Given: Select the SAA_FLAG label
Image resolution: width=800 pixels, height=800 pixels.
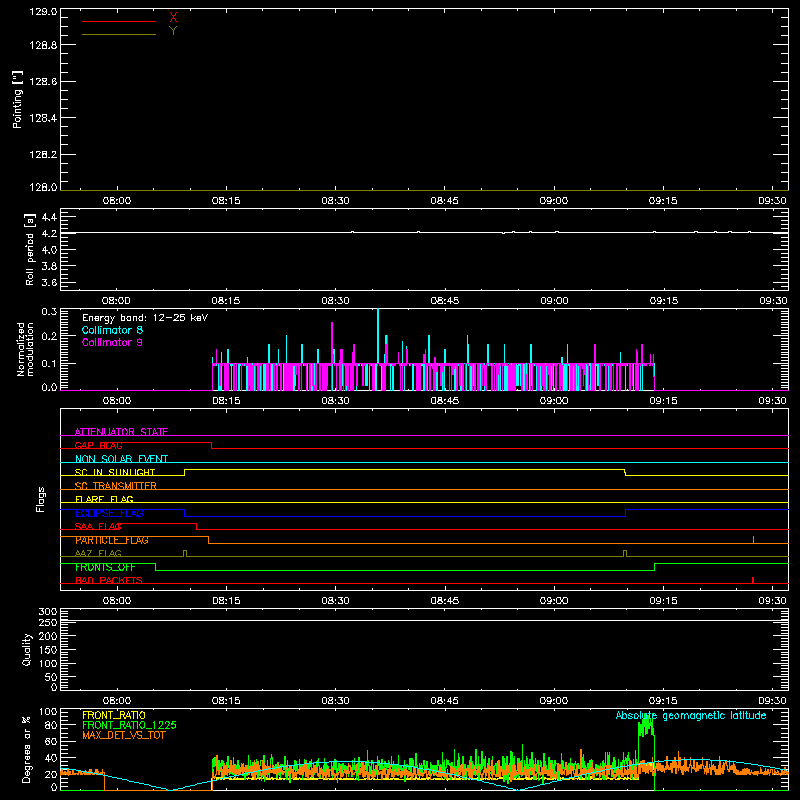Looking at the screenshot, I should coord(98,527).
